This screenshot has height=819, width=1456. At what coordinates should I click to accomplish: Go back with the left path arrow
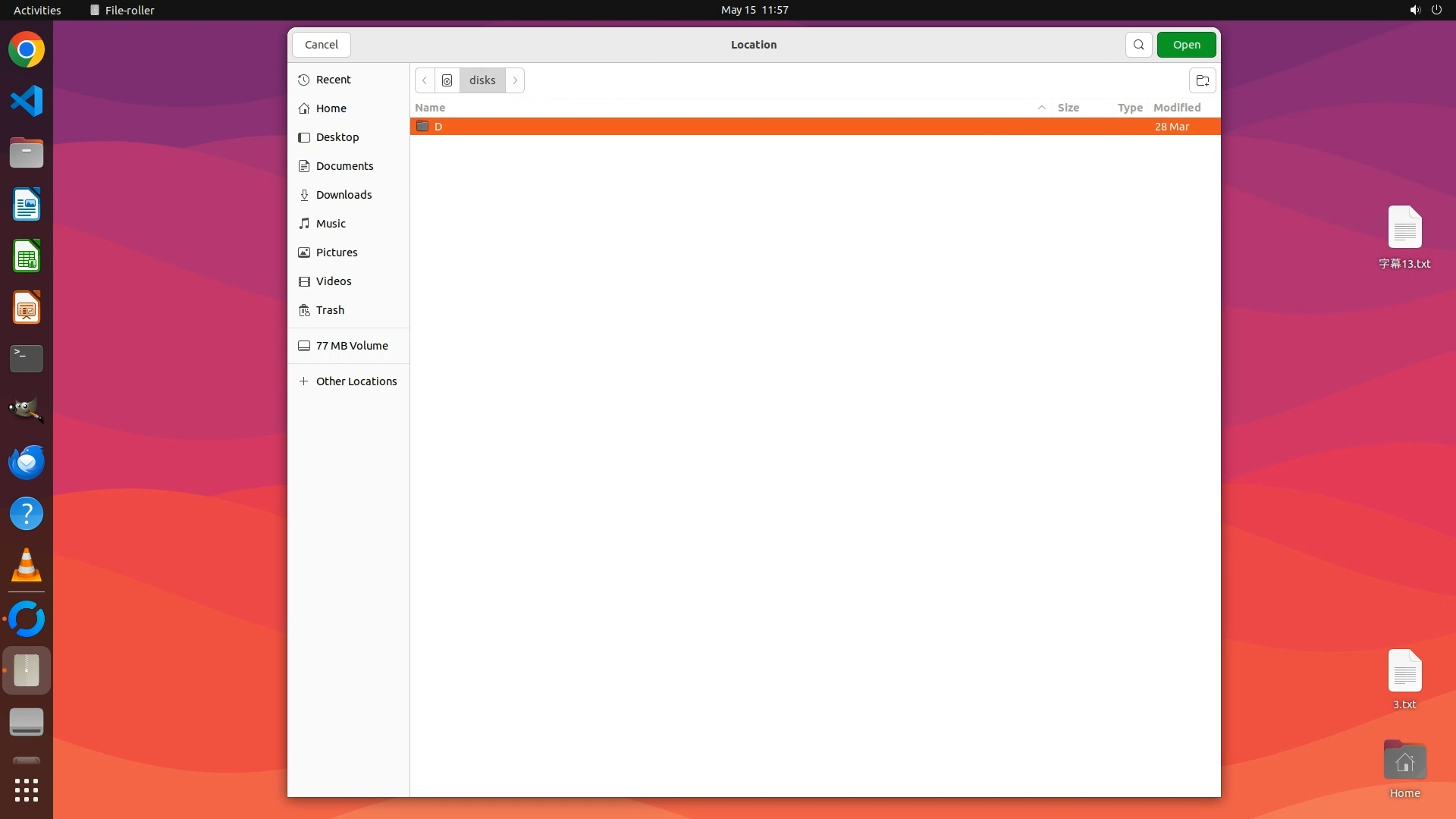click(x=425, y=80)
